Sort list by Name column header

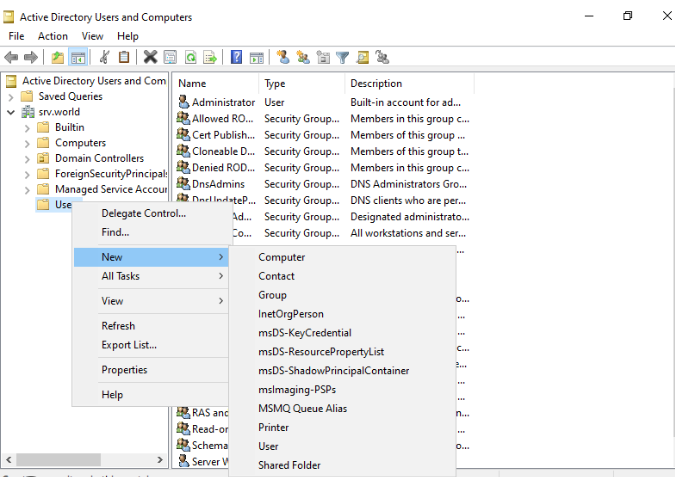click(x=216, y=84)
